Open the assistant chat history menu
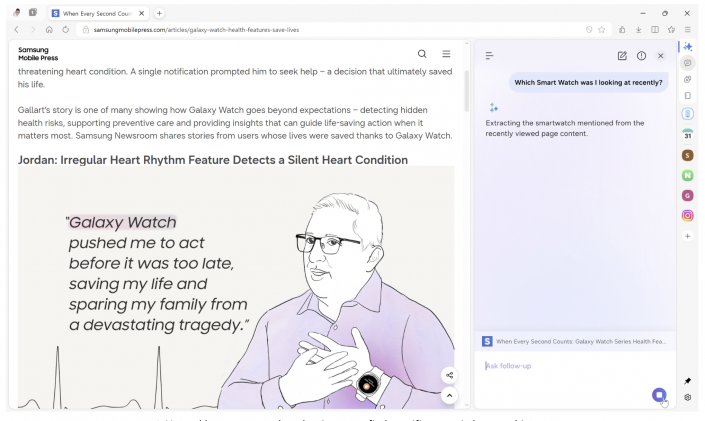Image resolution: width=705 pixels, height=421 pixels. (490, 56)
